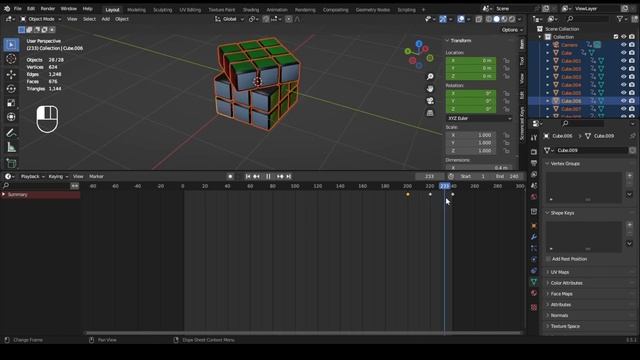
Task: Open the Object Data properties tab
Action: click(x=534, y=282)
